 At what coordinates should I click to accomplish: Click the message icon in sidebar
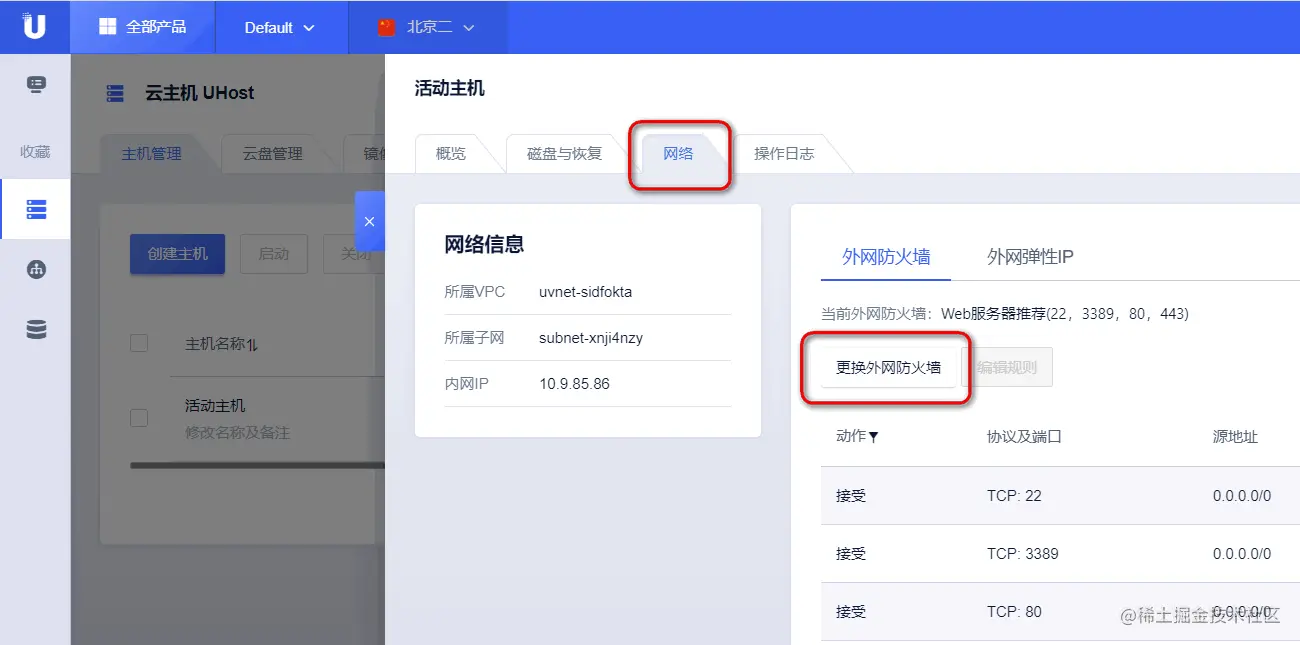(36, 85)
